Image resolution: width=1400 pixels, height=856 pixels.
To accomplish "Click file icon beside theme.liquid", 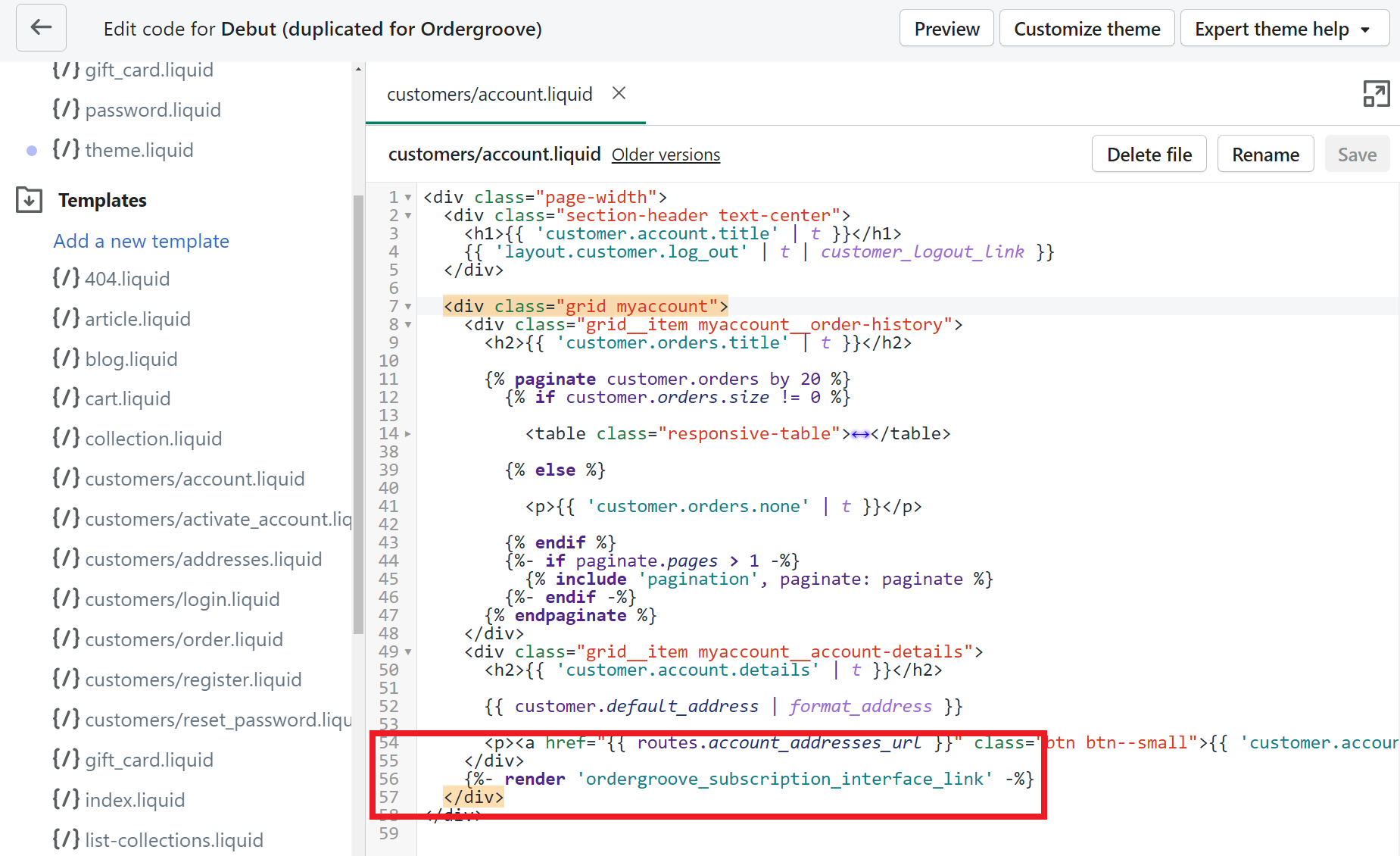I will (x=66, y=149).
